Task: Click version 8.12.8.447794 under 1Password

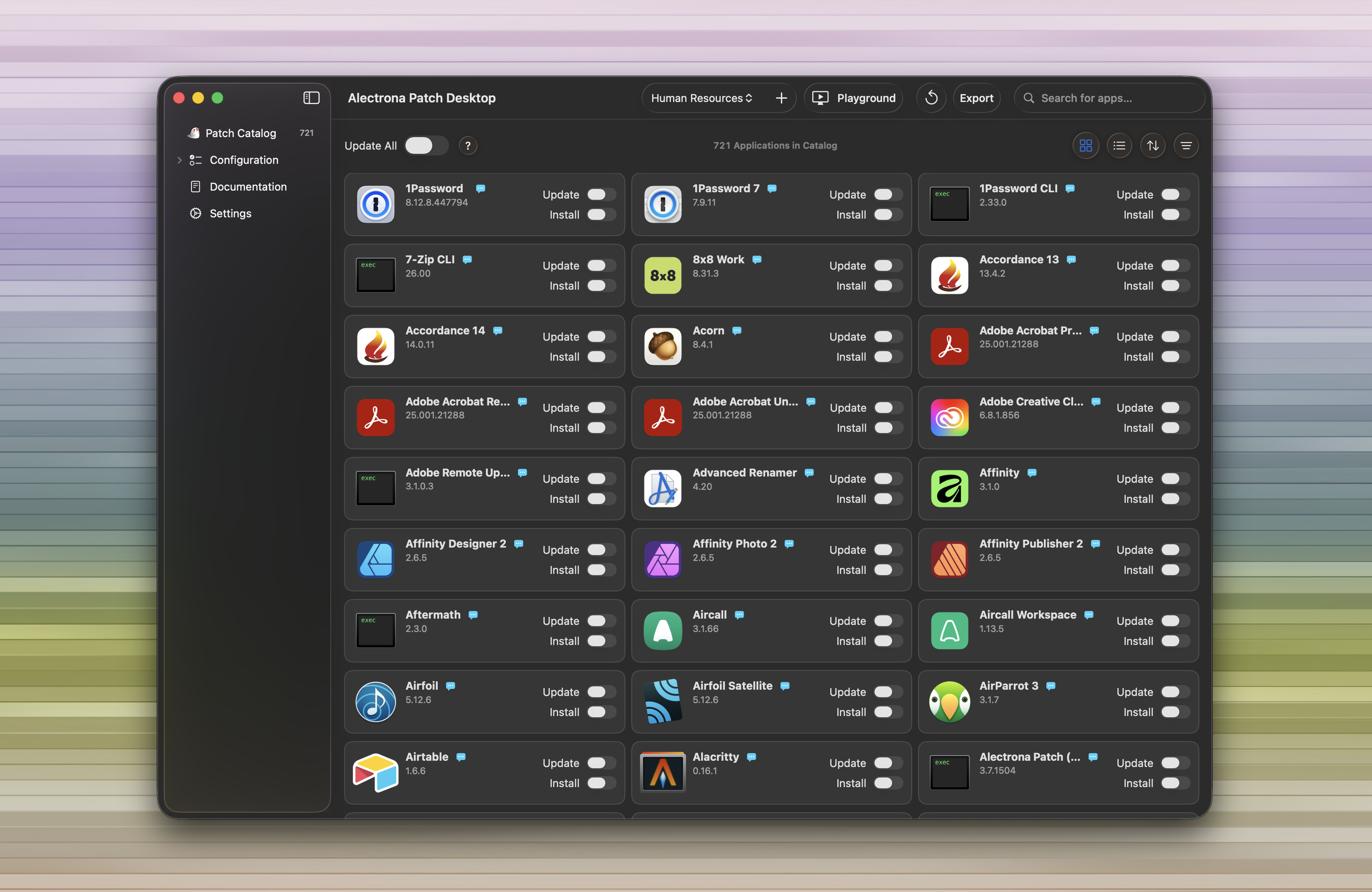Action: click(436, 202)
